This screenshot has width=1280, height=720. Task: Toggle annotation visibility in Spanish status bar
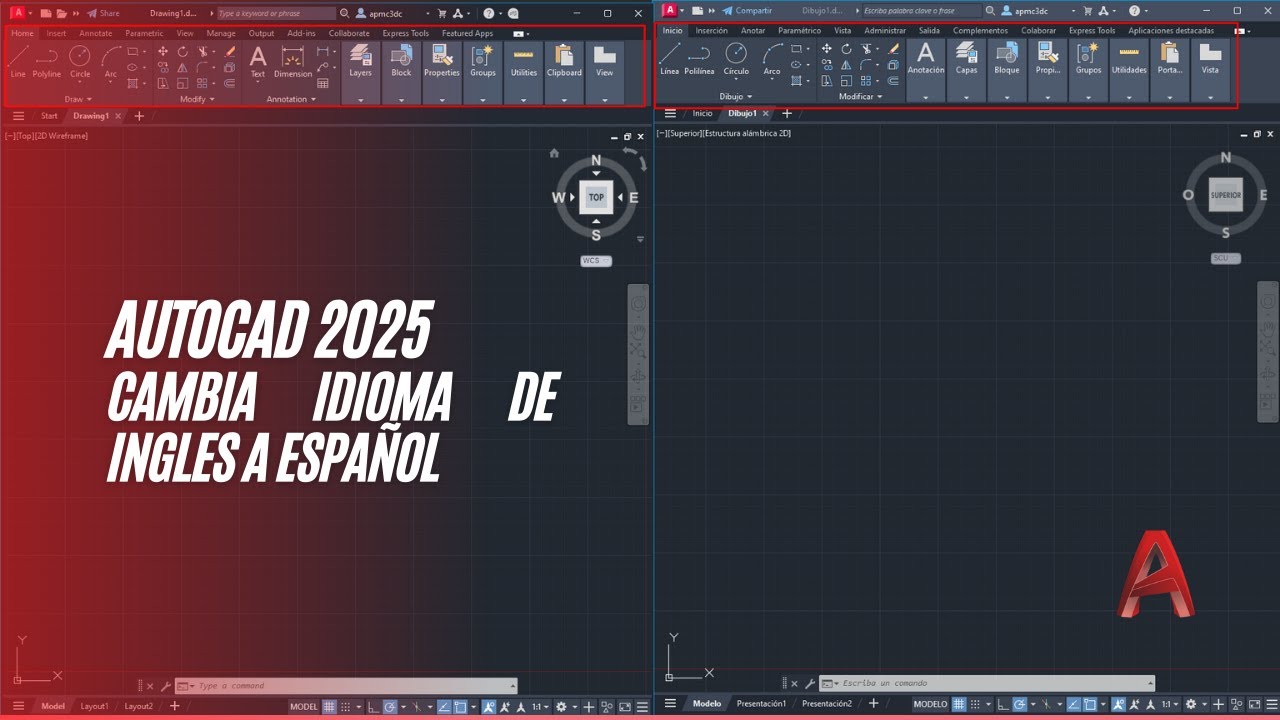1119,704
